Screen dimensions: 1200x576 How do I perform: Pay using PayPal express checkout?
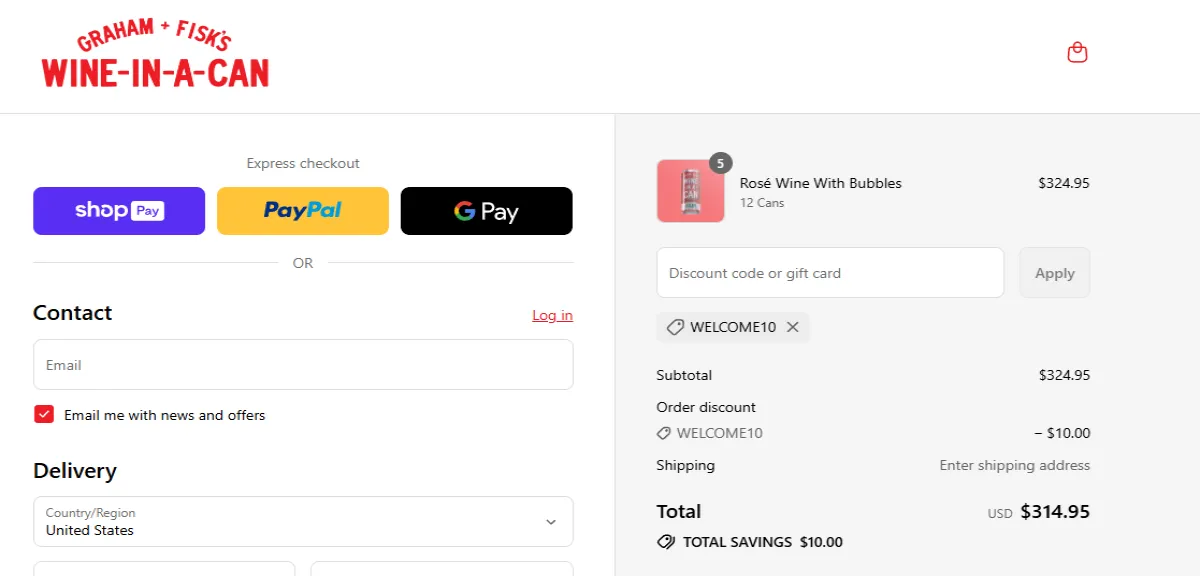click(302, 210)
